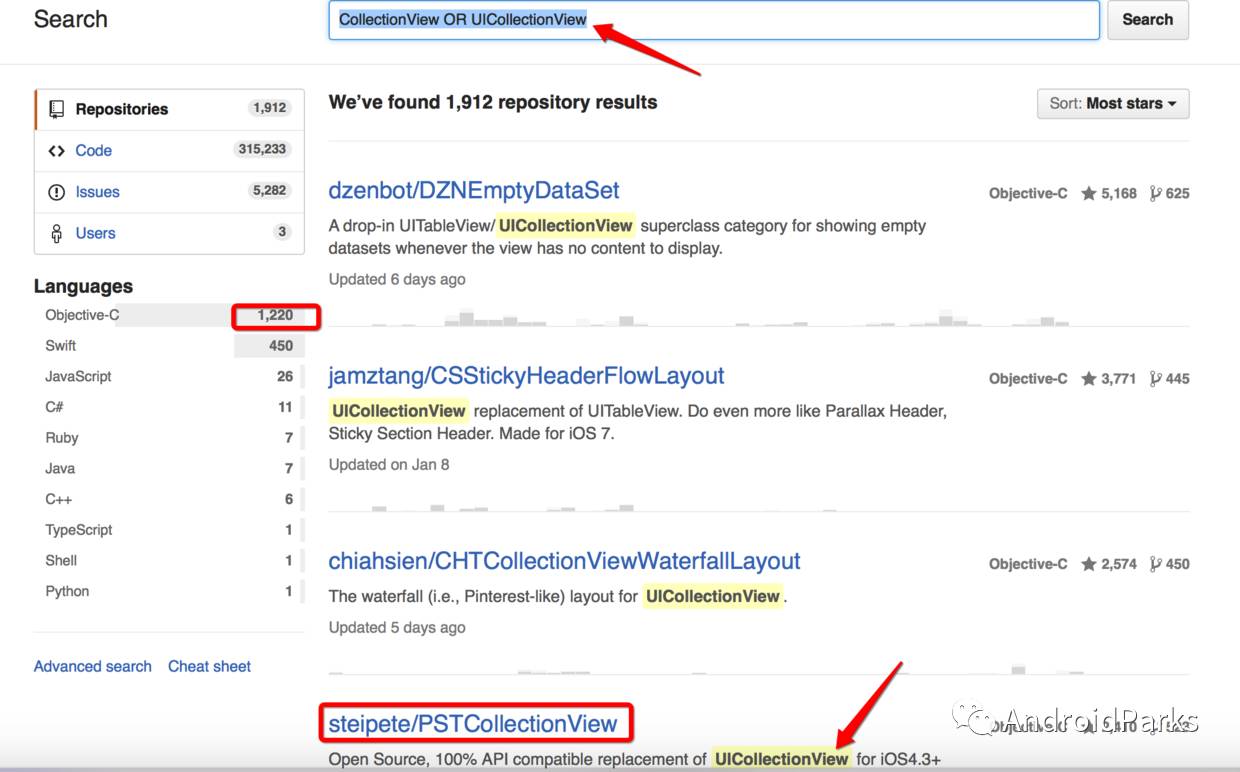Viewport: 1240px width, 772px height.
Task: Click the DZNEmptyDataSet commit activity graph
Action: tap(759, 318)
